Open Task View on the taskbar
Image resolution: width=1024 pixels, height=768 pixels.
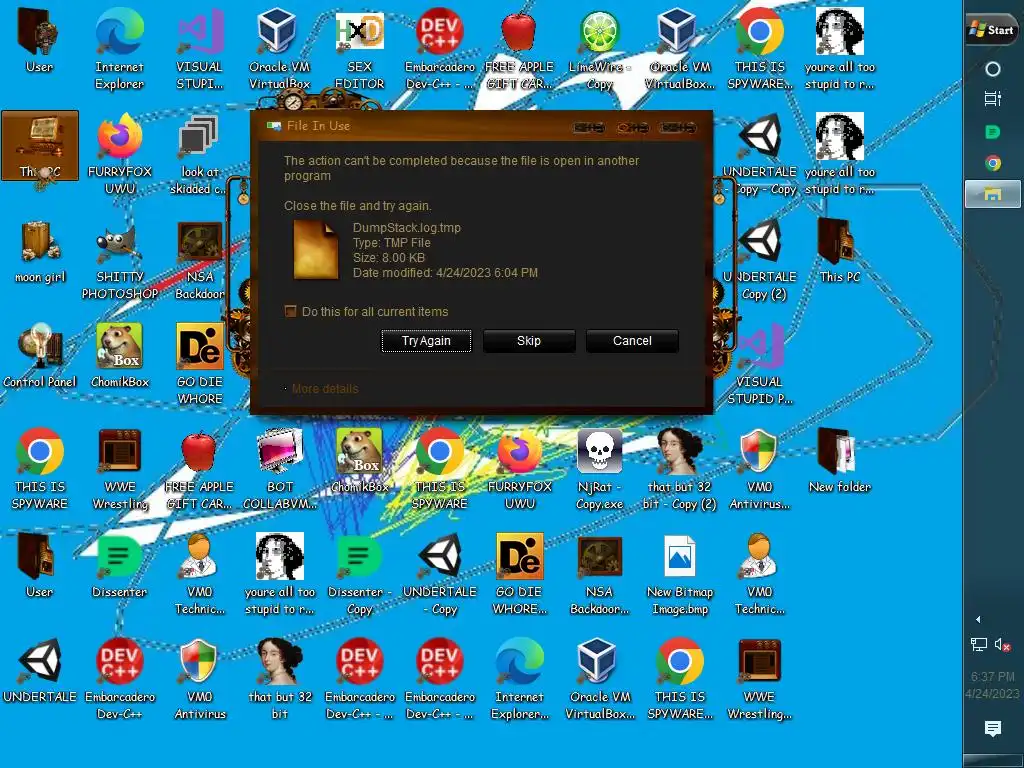coord(993,99)
